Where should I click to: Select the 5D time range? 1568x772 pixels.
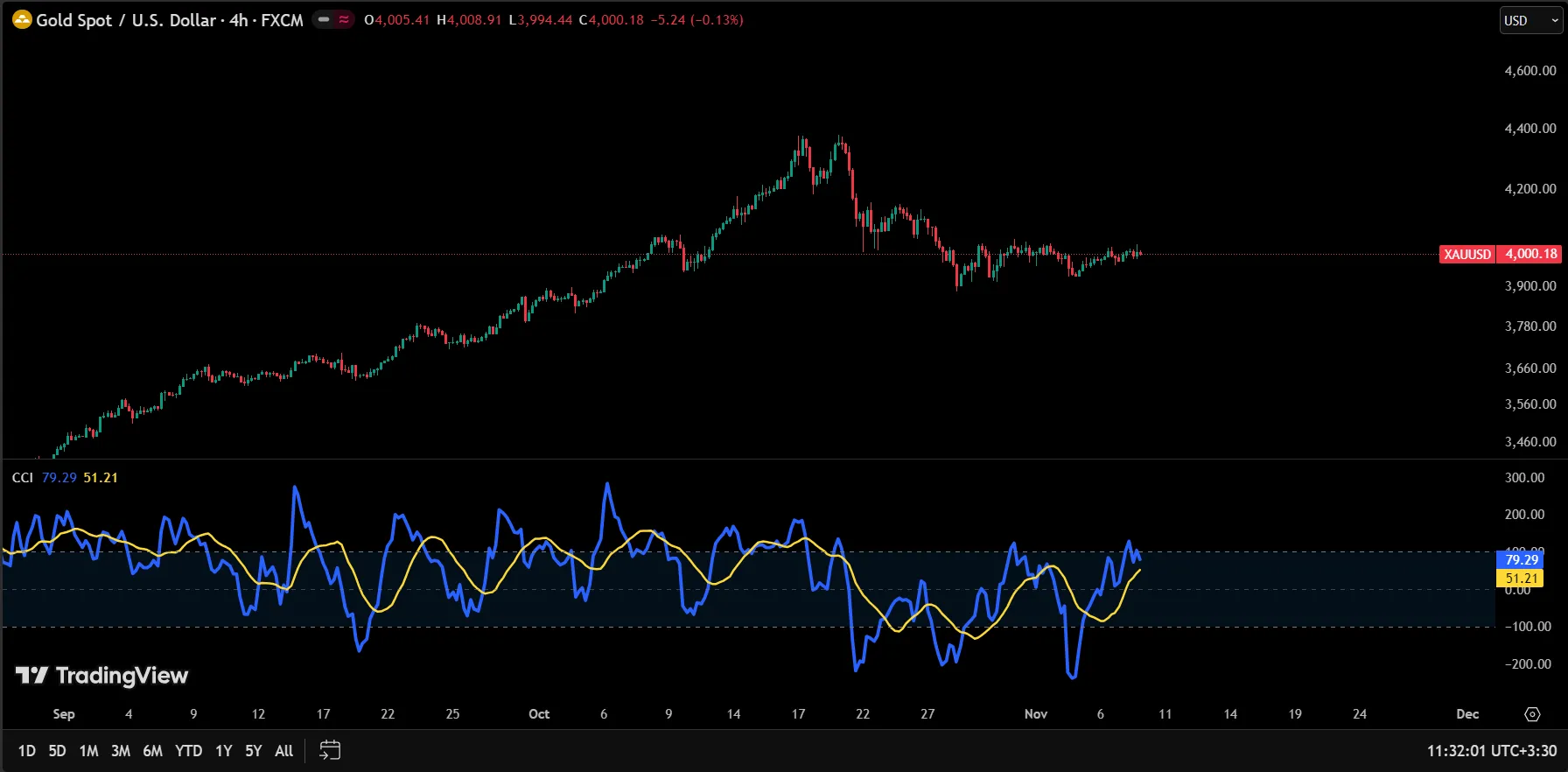(x=57, y=751)
